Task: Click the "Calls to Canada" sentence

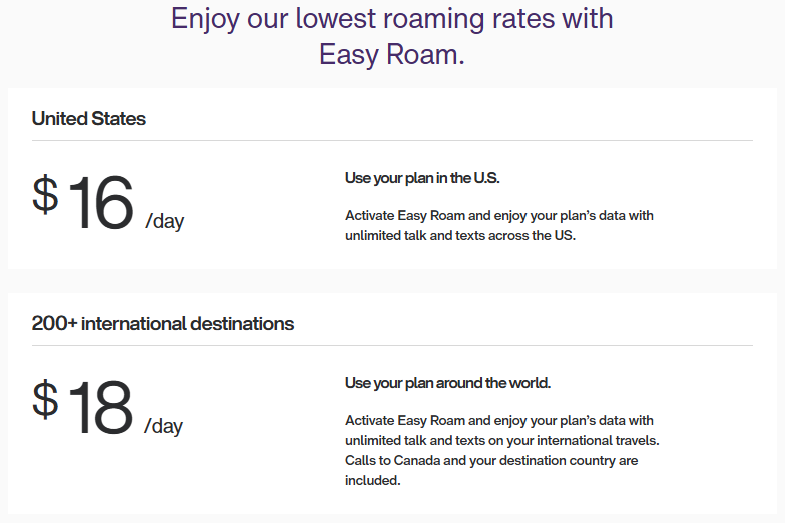Action: [x=491, y=461]
